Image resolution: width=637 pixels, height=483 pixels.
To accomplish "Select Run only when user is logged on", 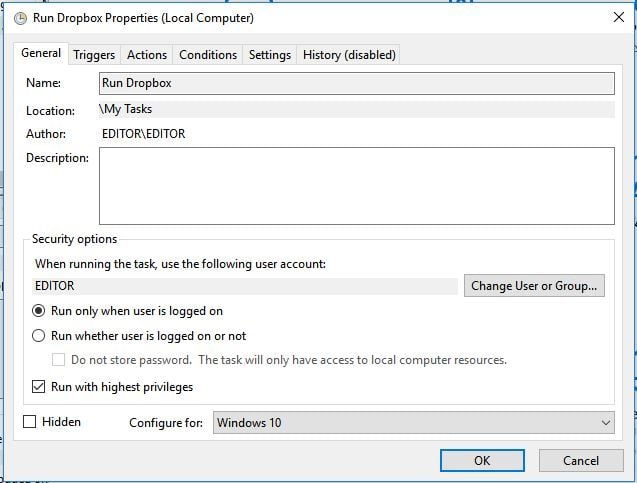I will (39, 311).
